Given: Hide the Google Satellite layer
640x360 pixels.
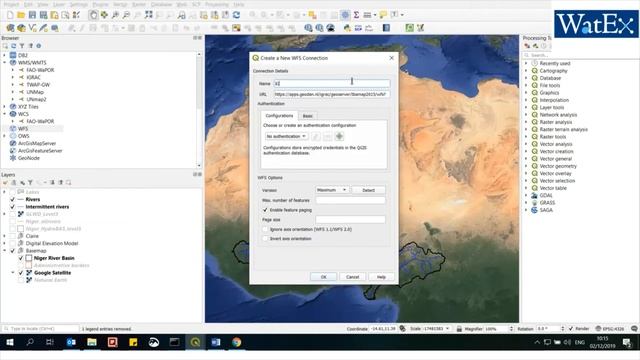Looking at the screenshot, I should [21, 273].
